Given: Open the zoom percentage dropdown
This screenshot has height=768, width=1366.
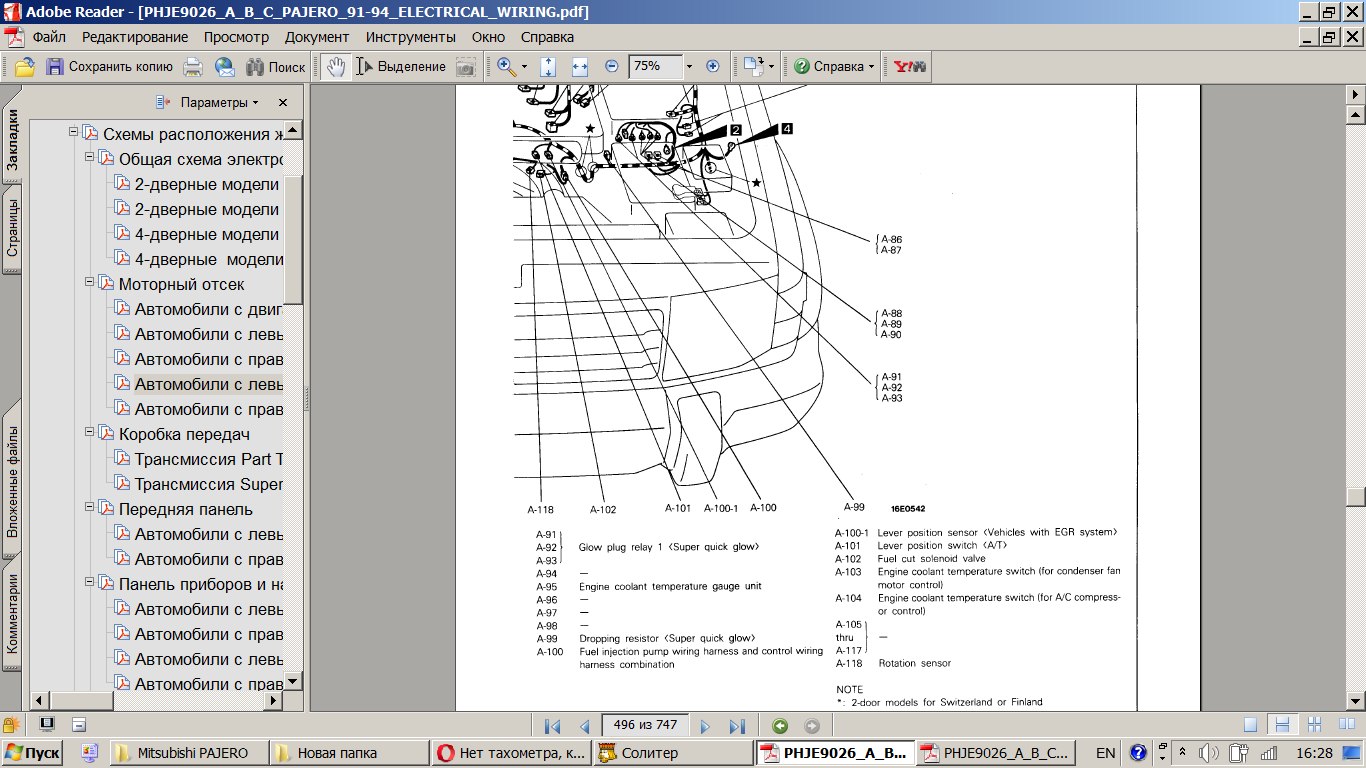Looking at the screenshot, I should 689,67.
